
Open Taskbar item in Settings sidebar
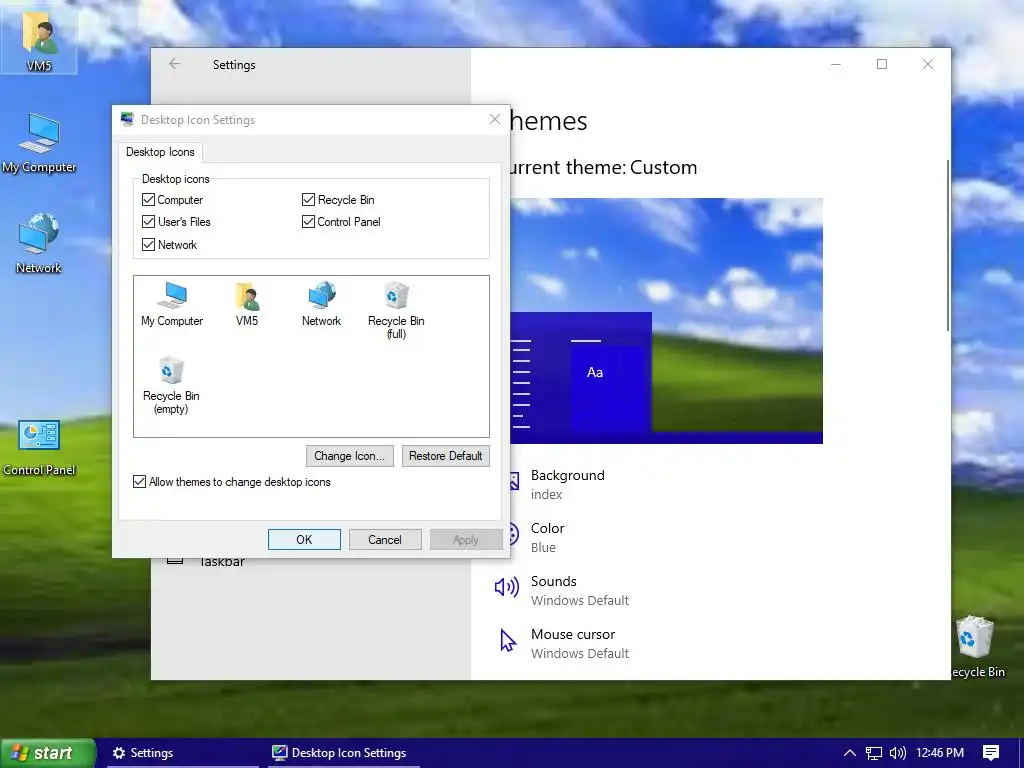pyautogui.click(x=222, y=561)
